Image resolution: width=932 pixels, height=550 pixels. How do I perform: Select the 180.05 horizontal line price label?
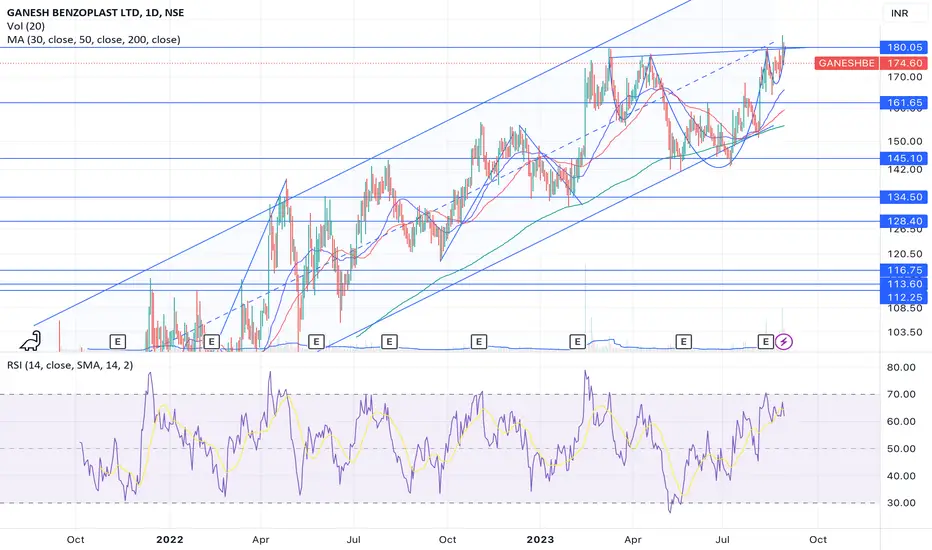point(904,48)
